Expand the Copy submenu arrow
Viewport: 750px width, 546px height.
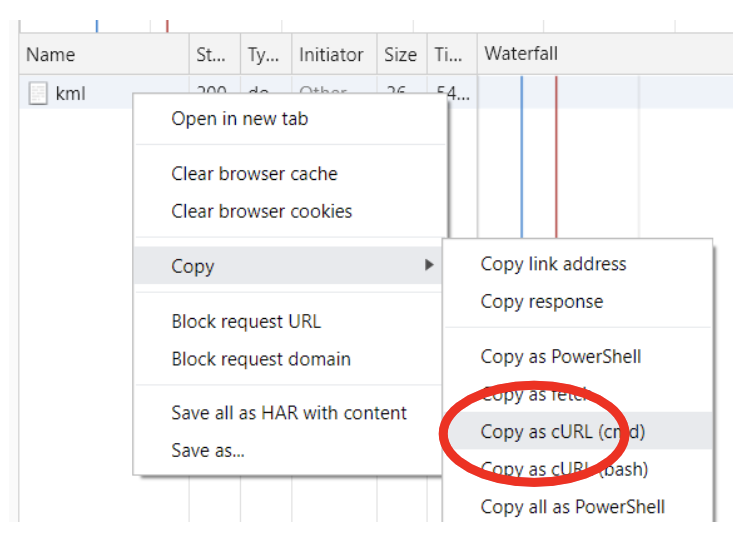pyautogui.click(x=429, y=266)
